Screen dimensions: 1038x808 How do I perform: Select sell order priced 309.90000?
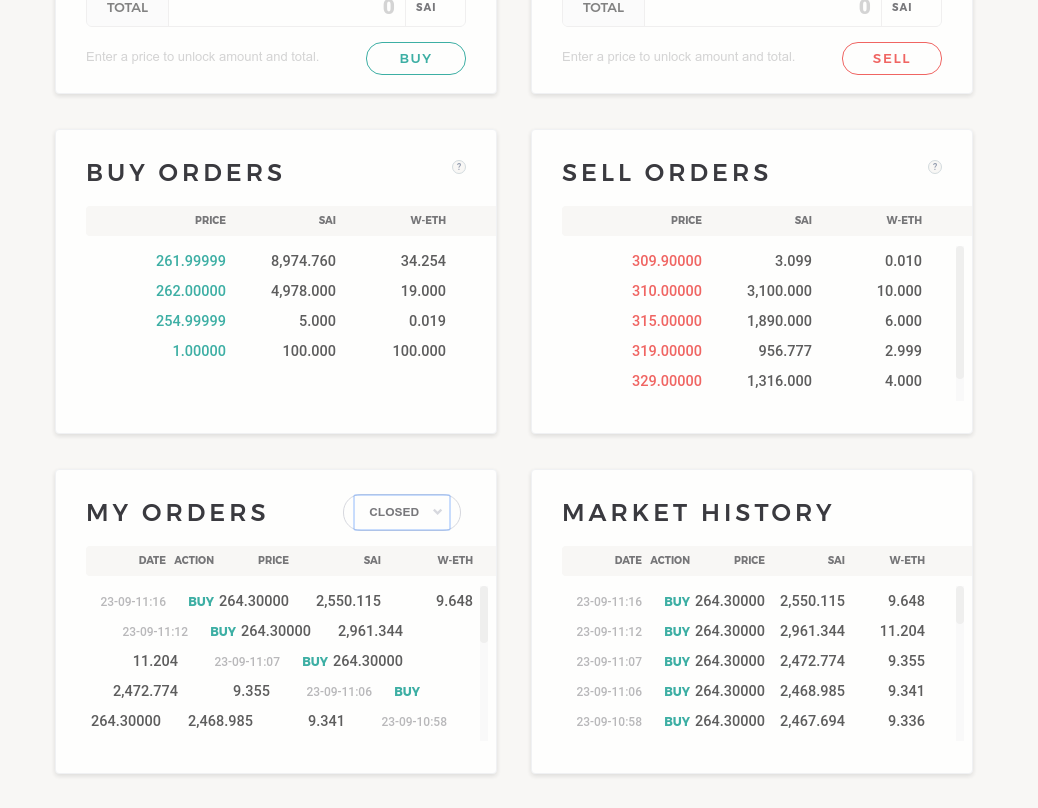pos(666,260)
